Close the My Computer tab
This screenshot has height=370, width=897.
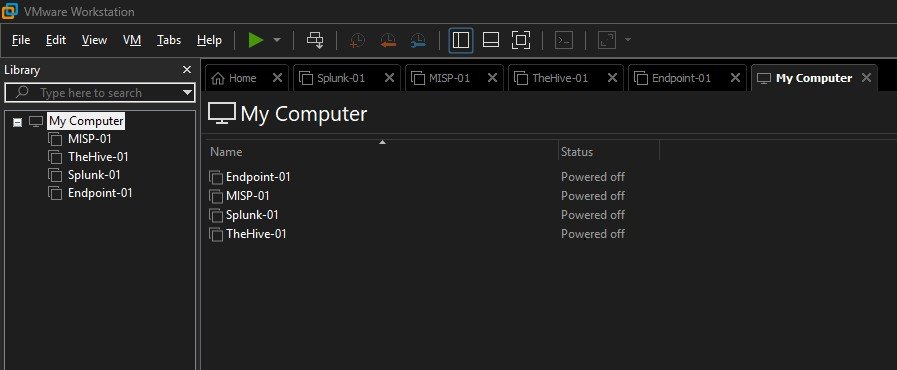867,78
